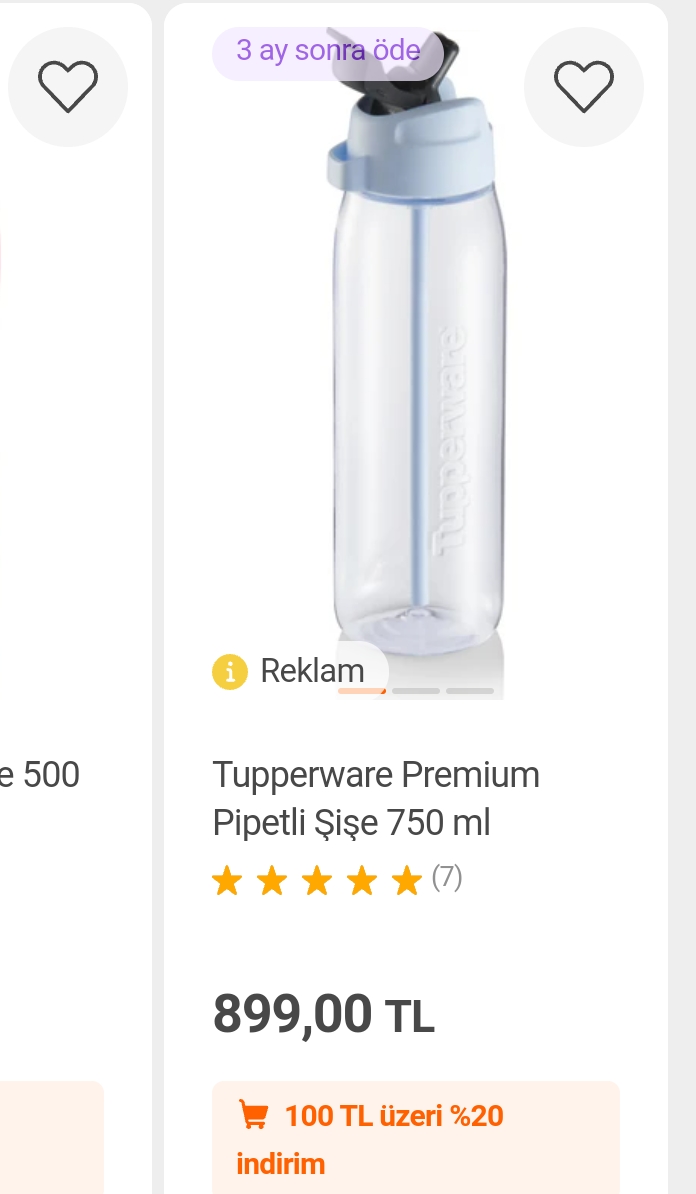Select the first image carousel indicator

tap(361, 690)
